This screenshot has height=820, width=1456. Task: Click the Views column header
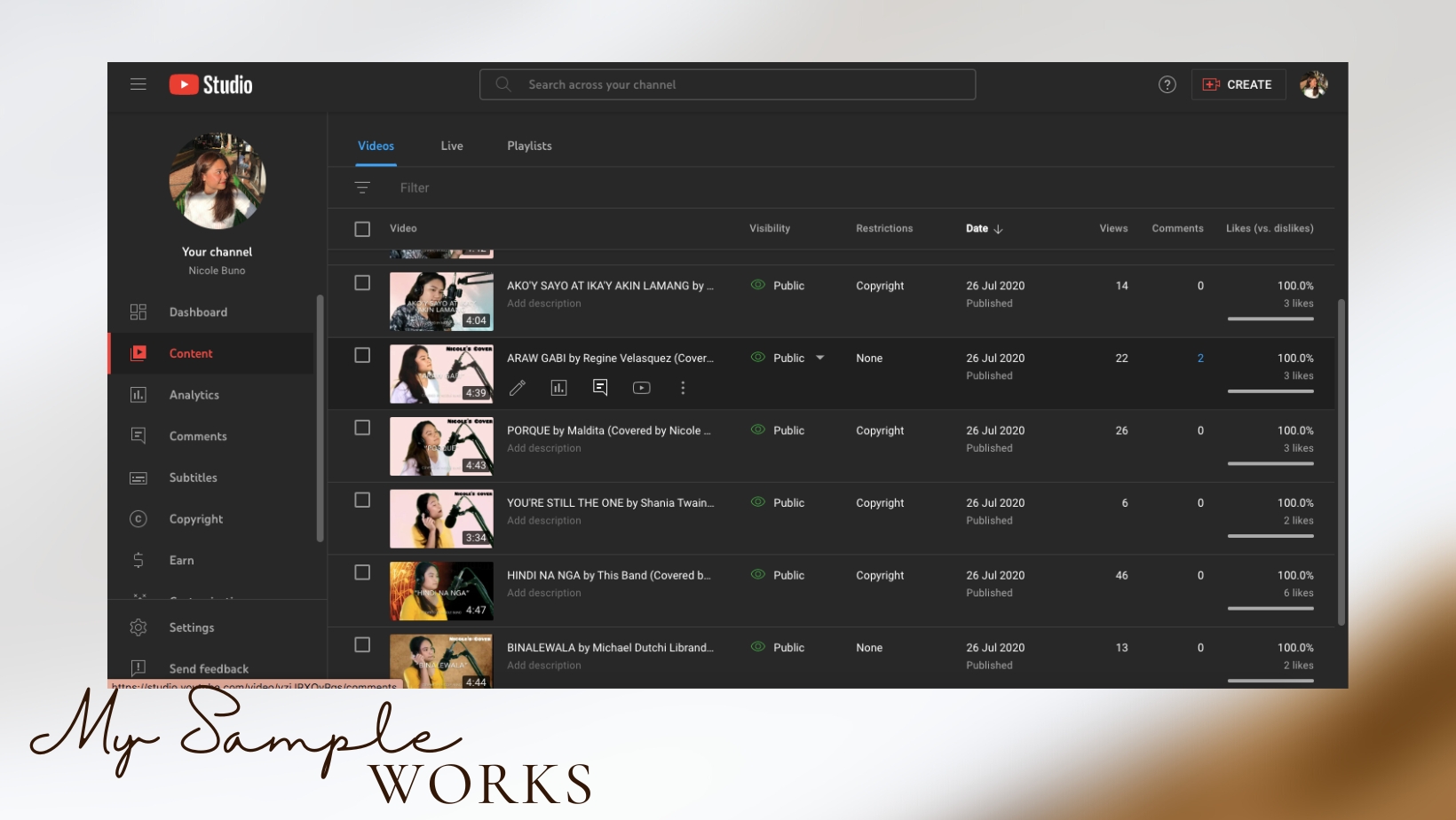[x=1113, y=228]
